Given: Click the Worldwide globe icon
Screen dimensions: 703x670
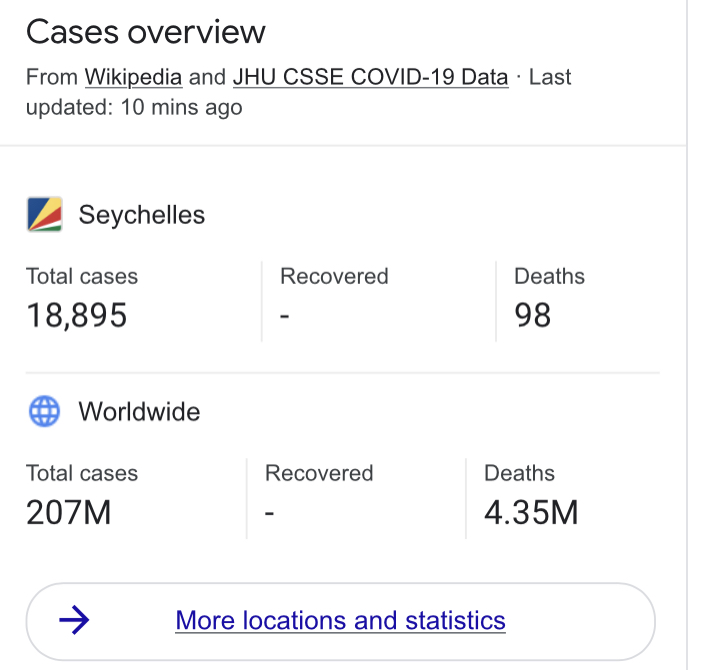Looking at the screenshot, I should 45,411.
